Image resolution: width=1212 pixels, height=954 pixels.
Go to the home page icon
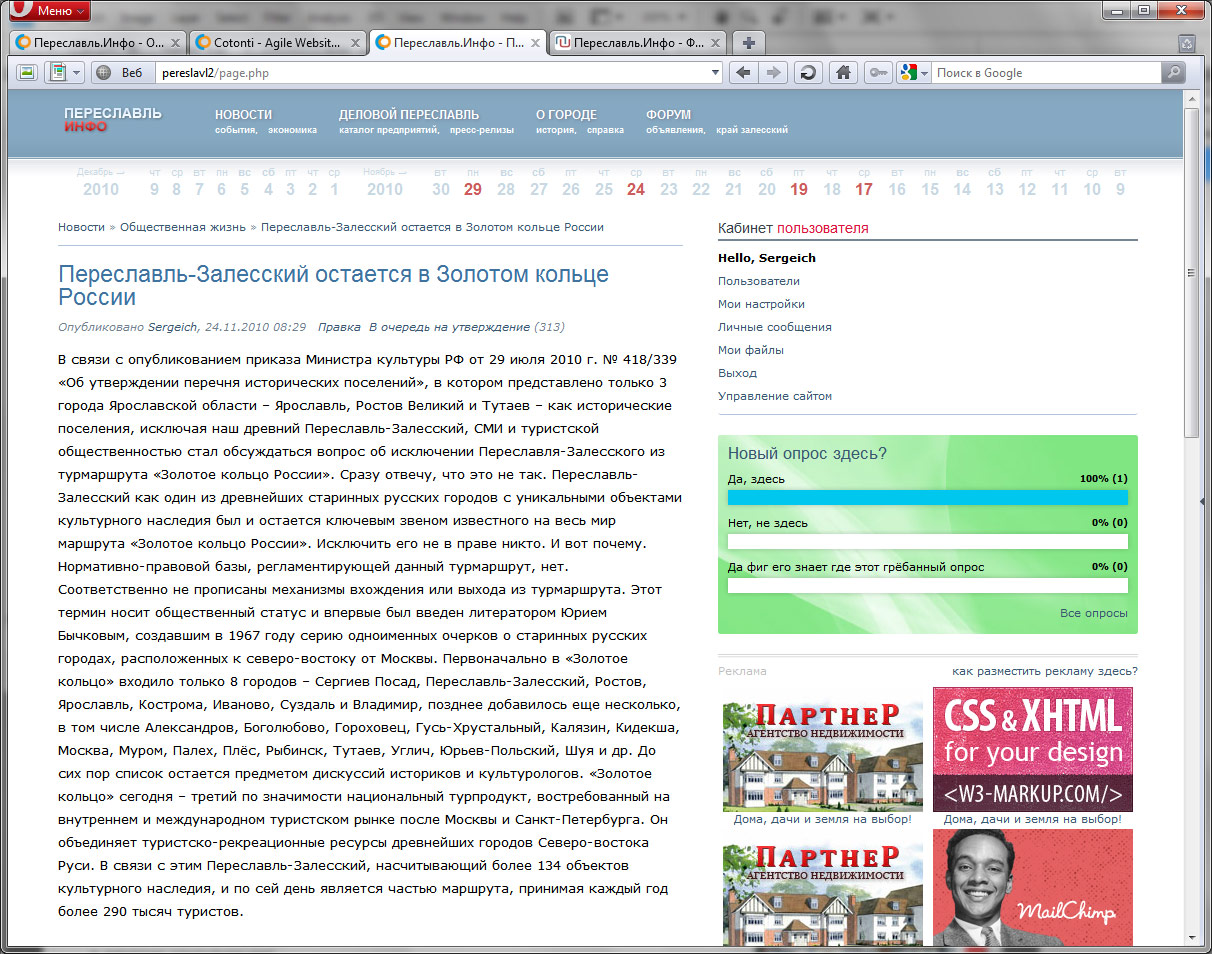click(844, 73)
